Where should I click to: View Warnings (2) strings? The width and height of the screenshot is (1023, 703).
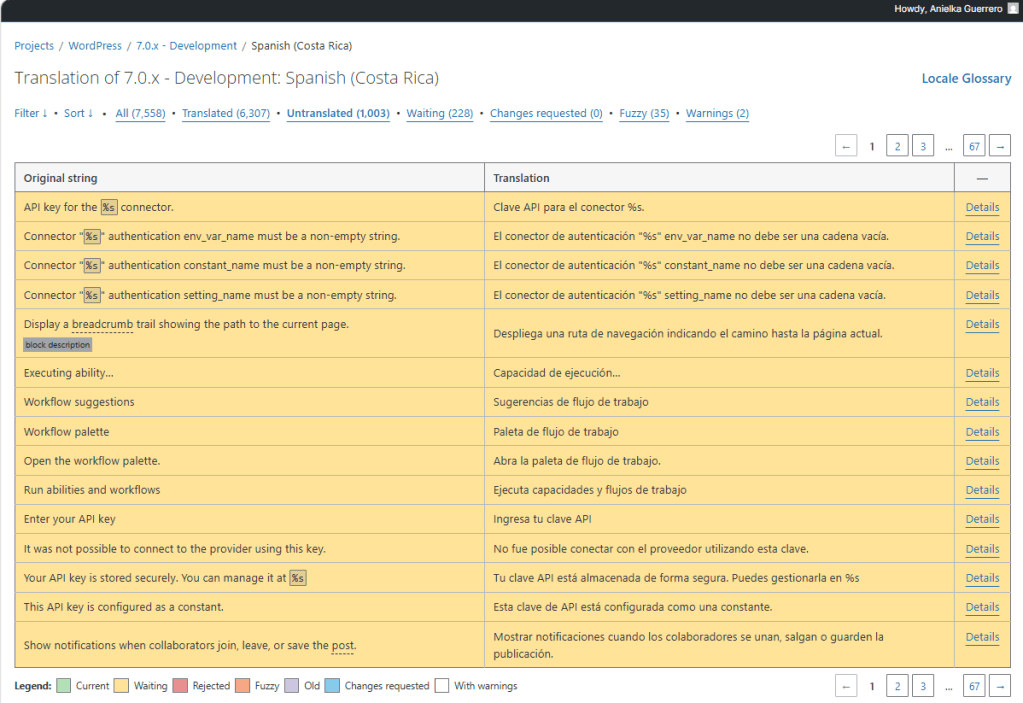[x=717, y=114]
